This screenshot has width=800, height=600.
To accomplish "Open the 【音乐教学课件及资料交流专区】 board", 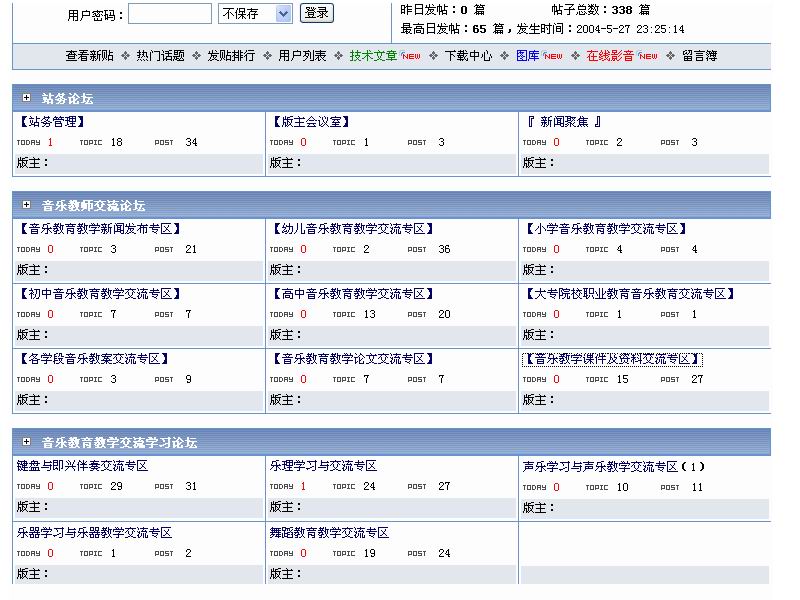I will 612,359.
